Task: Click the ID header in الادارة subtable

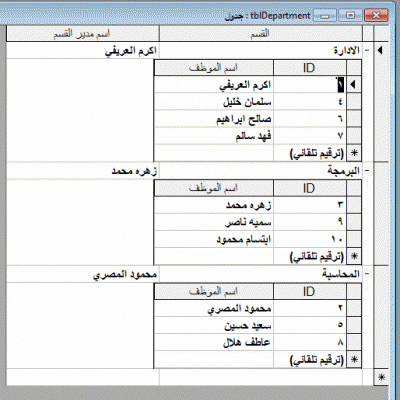Action: 310,68
